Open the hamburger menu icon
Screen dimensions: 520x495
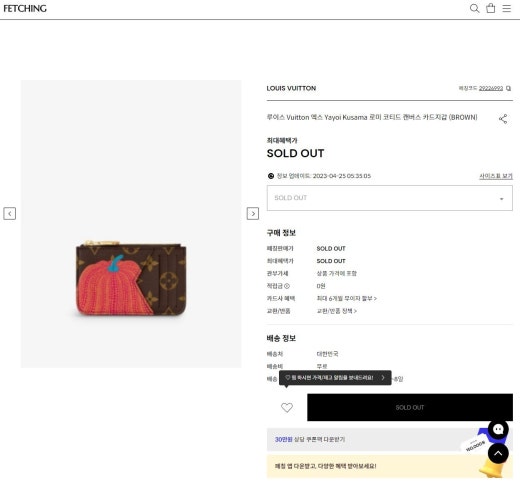507,8
